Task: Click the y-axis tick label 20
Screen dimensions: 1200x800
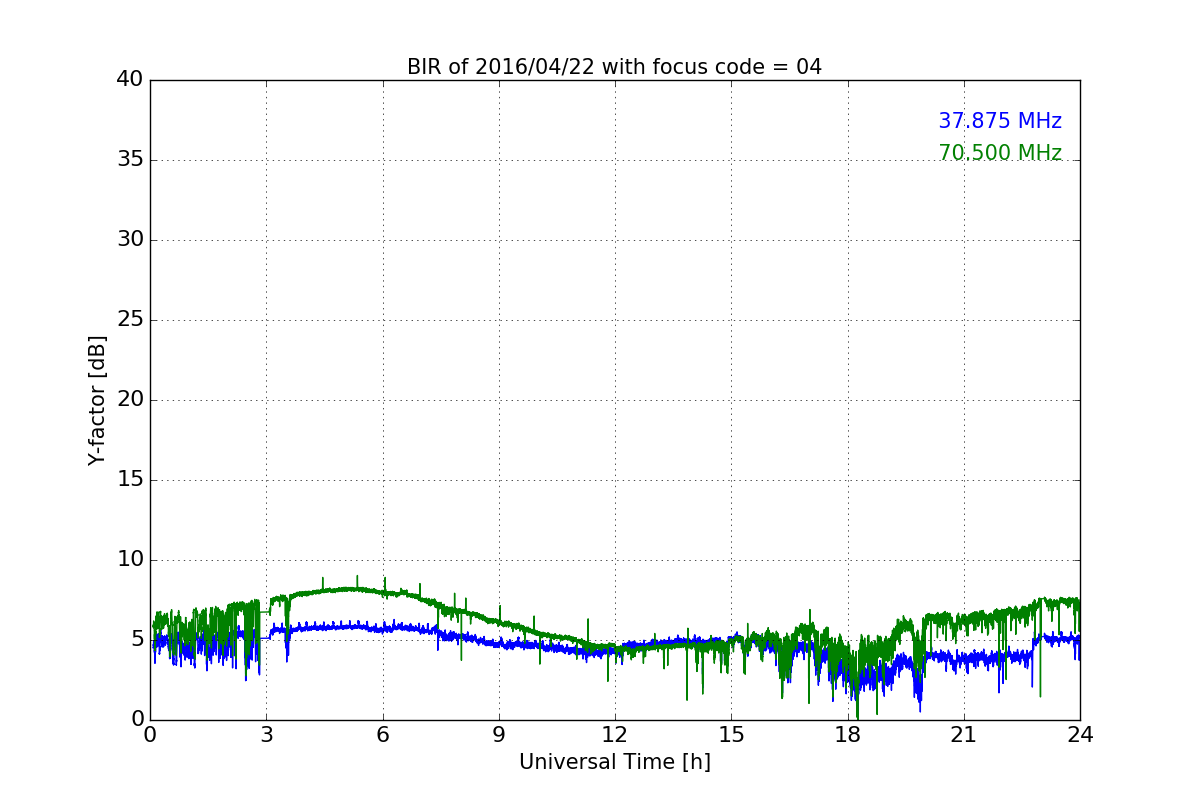Action: [130, 400]
